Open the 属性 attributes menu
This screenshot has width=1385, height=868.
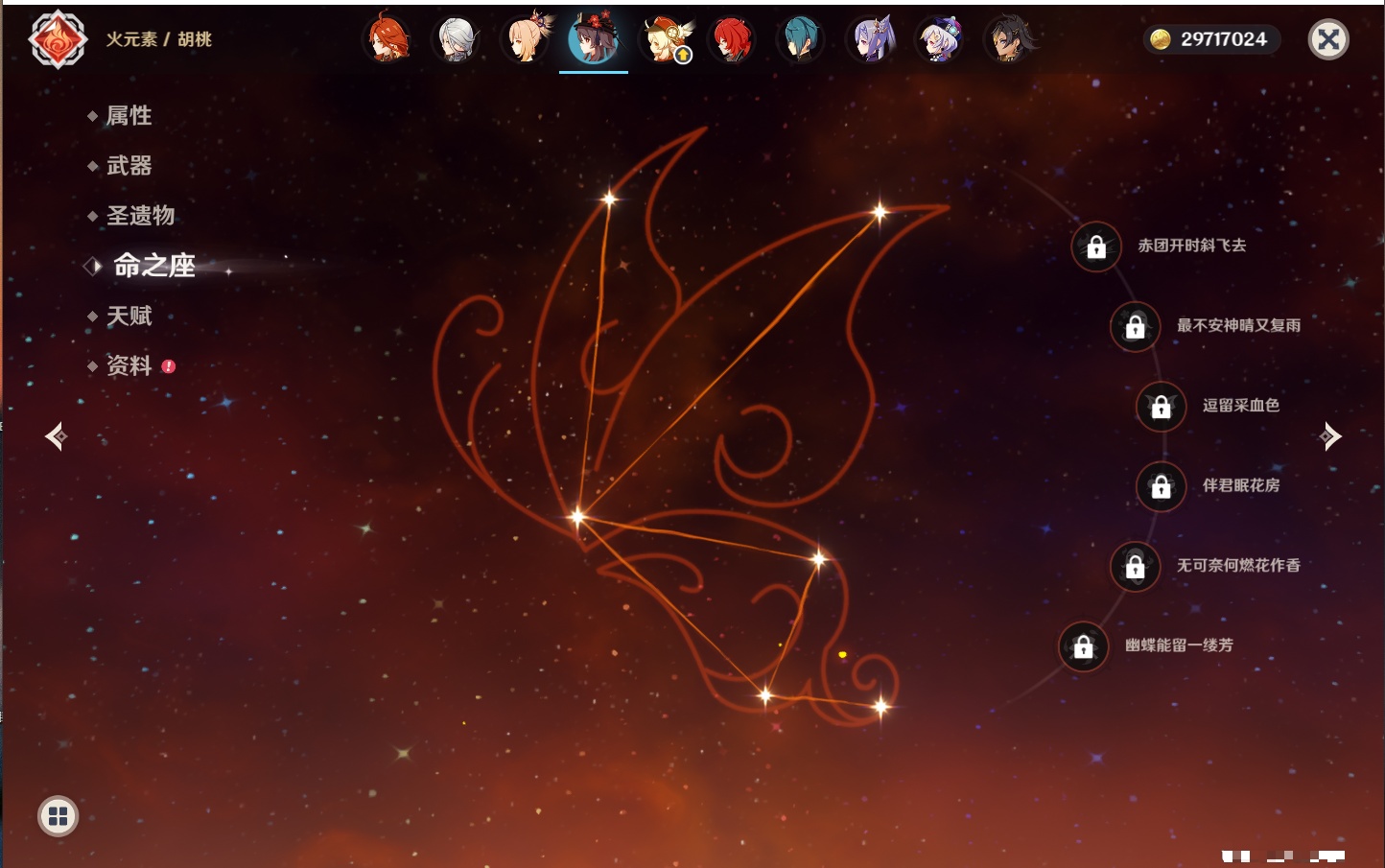click(x=129, y=116)
